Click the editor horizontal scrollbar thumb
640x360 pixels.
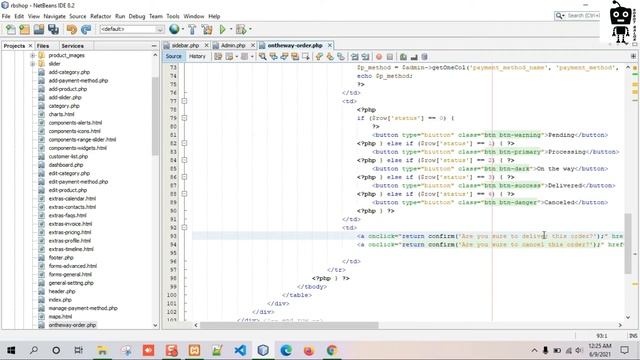pyautogui.click(x=289, y=325)
